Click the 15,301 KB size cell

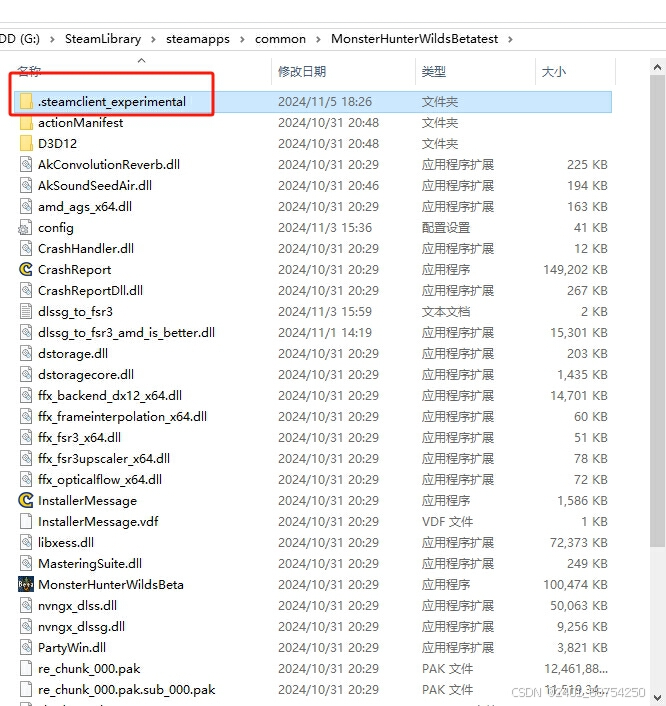[579, 333]
